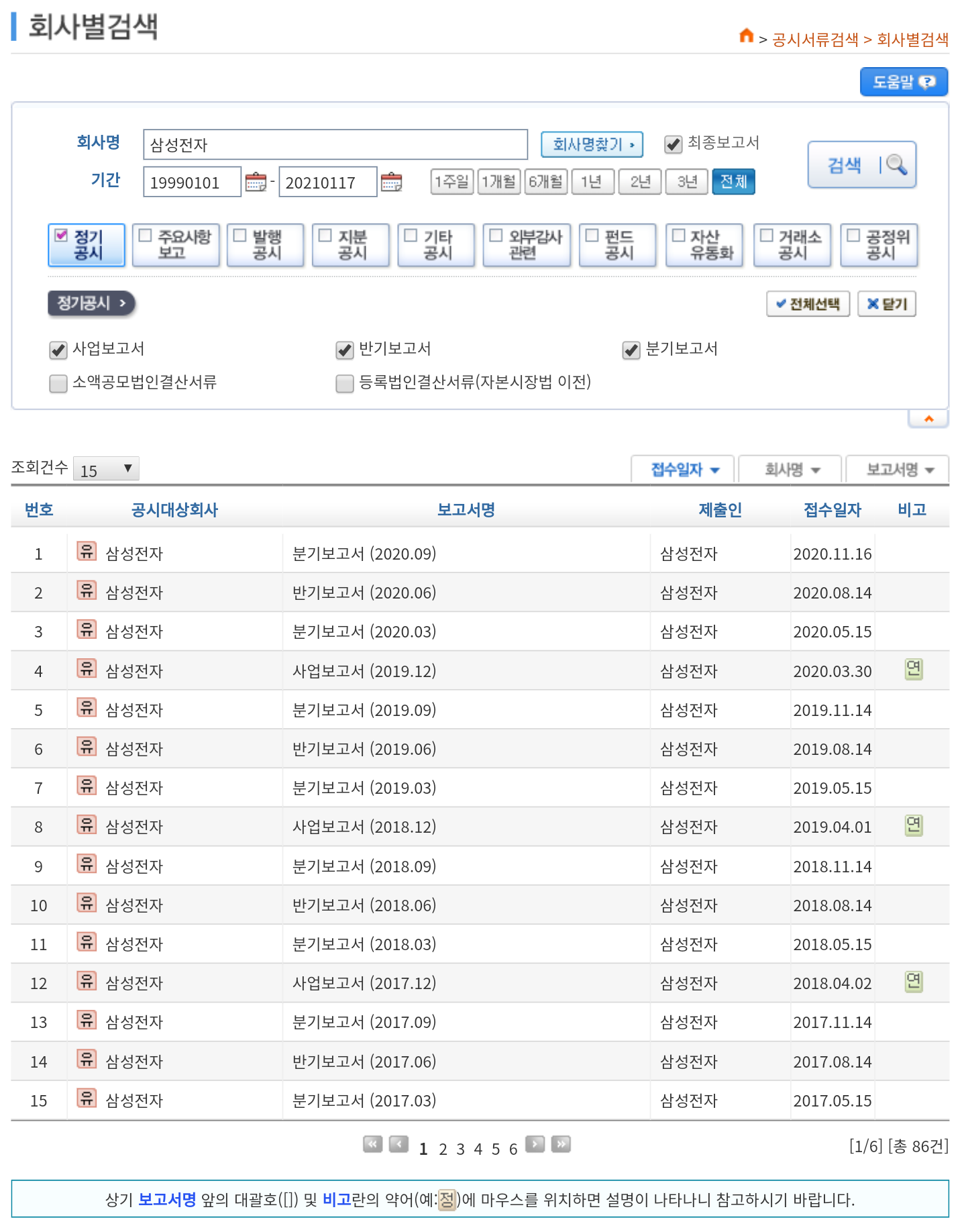Click the 유 icon in row 12
Viewport: 966px width, 1232px height.
coord(87,981)
